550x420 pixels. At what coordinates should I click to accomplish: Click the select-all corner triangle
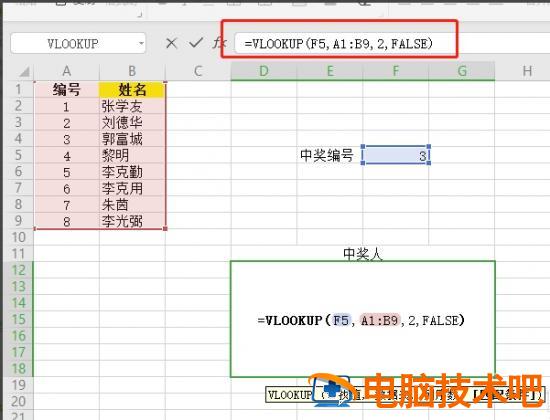[24, 72]
